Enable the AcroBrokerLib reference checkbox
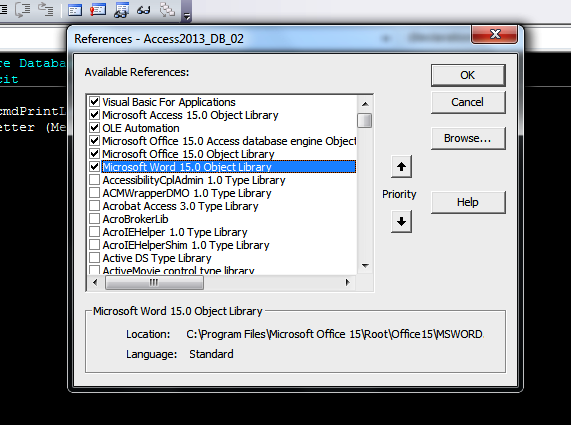The height and width of the screenshot is (425, 571). click(94, 219)
